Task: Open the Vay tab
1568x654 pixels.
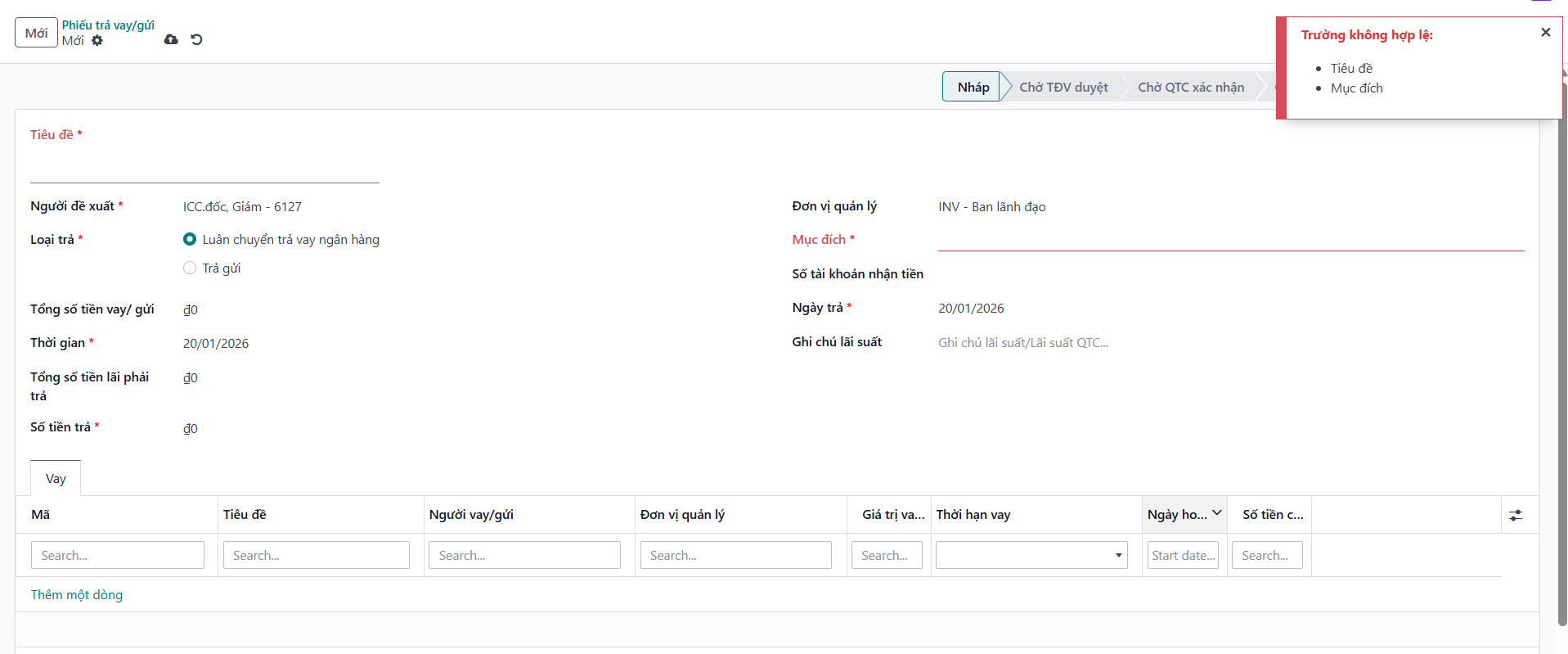Action: pos(56,479)
